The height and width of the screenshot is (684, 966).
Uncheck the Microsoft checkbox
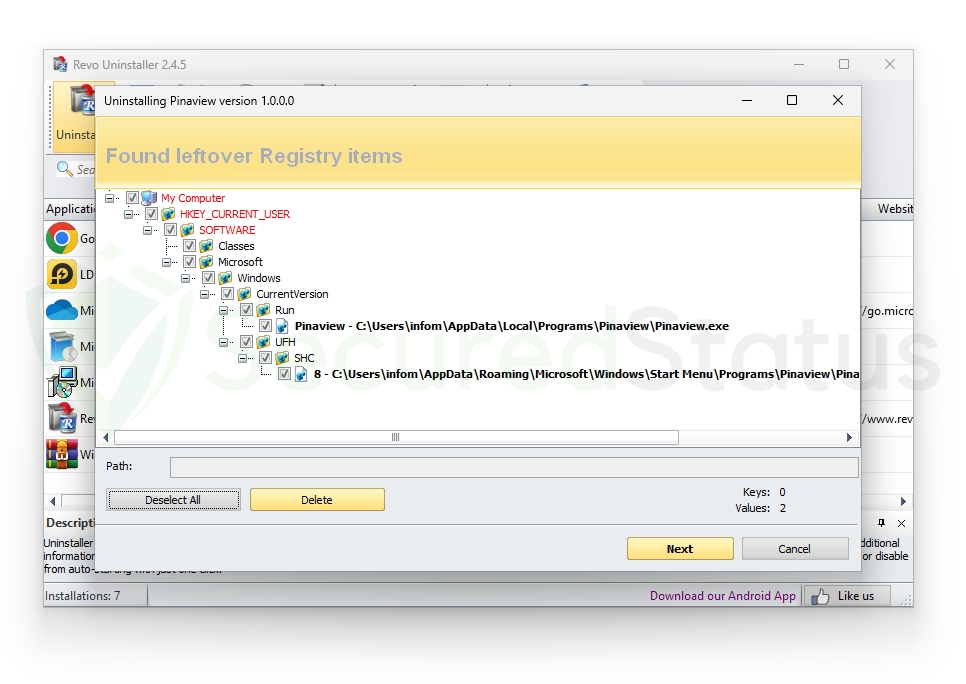click(x=190, y=262)
